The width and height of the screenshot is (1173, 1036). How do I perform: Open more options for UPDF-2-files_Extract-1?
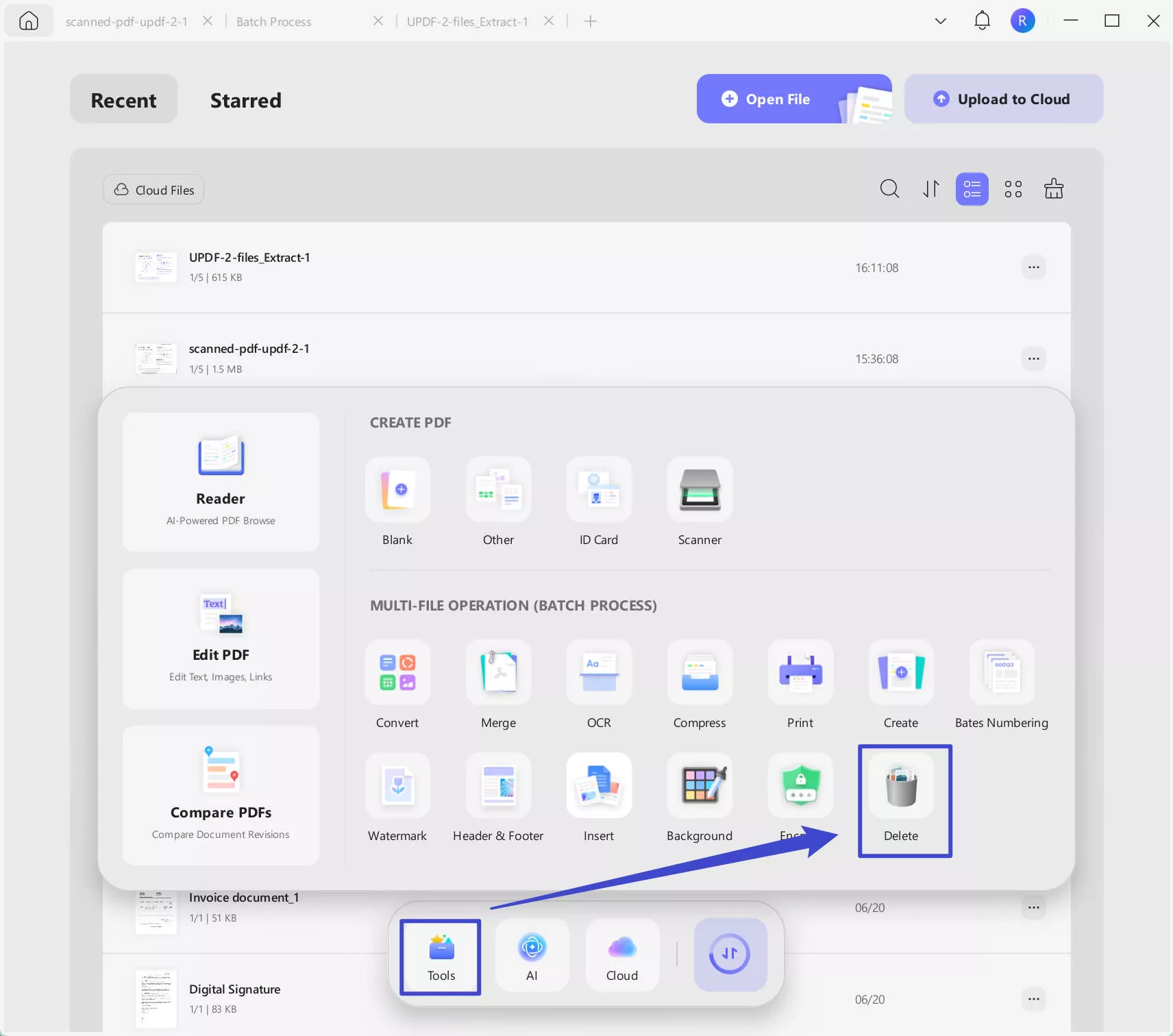[x=1033, y=267]
